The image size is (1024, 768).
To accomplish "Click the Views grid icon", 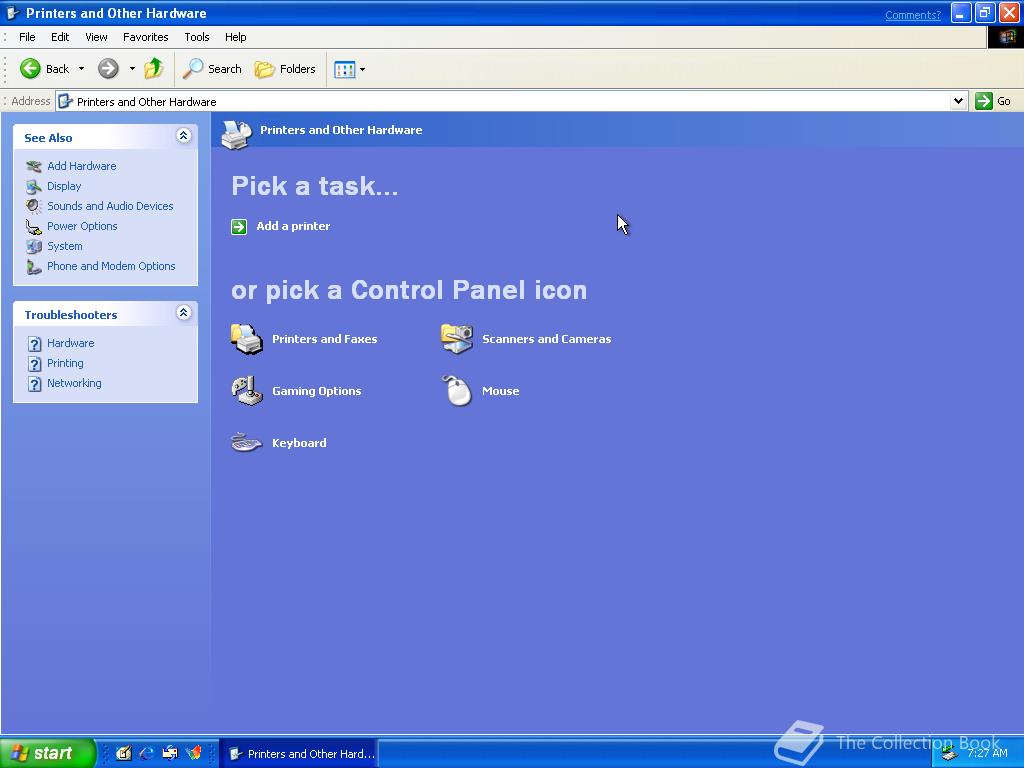I will (344, 69).
